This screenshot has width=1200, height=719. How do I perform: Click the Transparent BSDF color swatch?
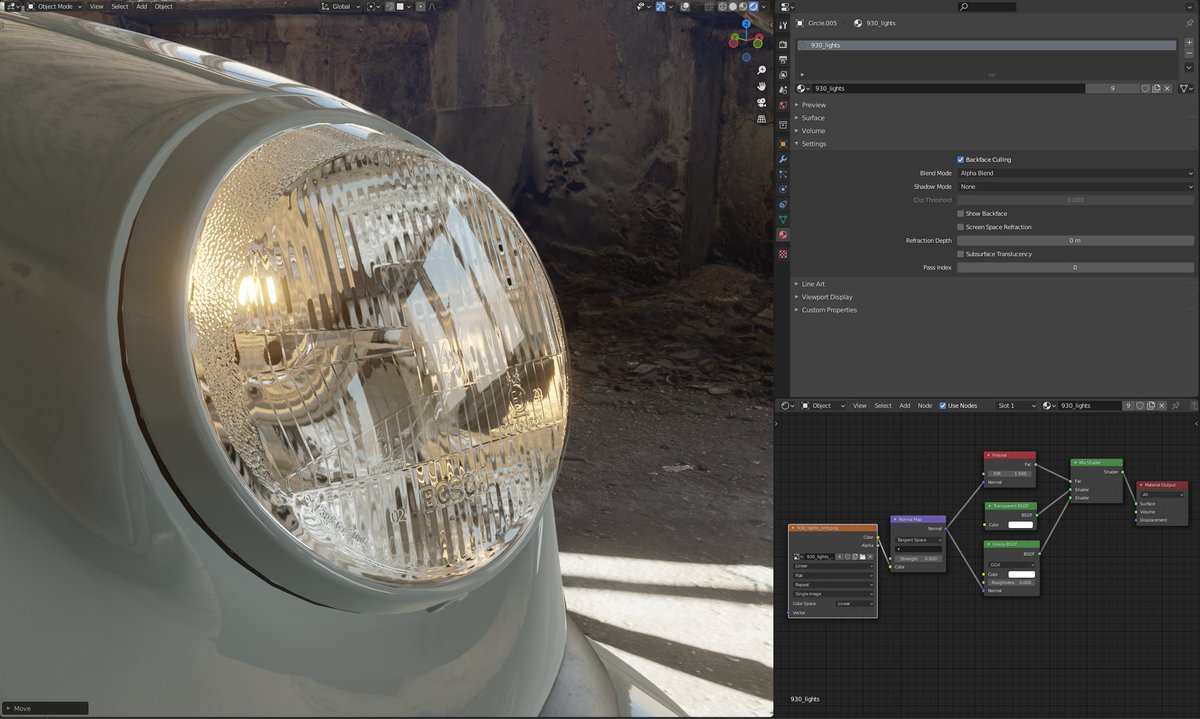tap(1020, 524)
